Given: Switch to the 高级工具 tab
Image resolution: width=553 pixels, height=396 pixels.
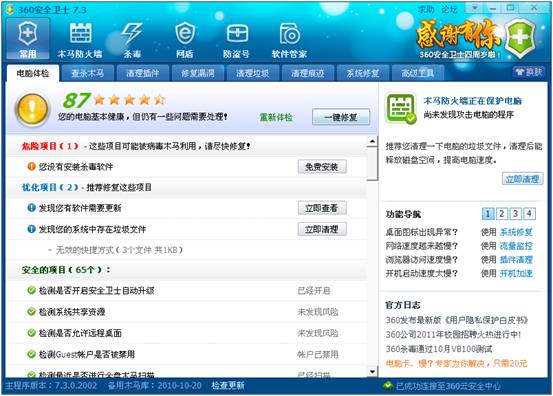Looking at the screenshot, I should (x=418, y=73).
